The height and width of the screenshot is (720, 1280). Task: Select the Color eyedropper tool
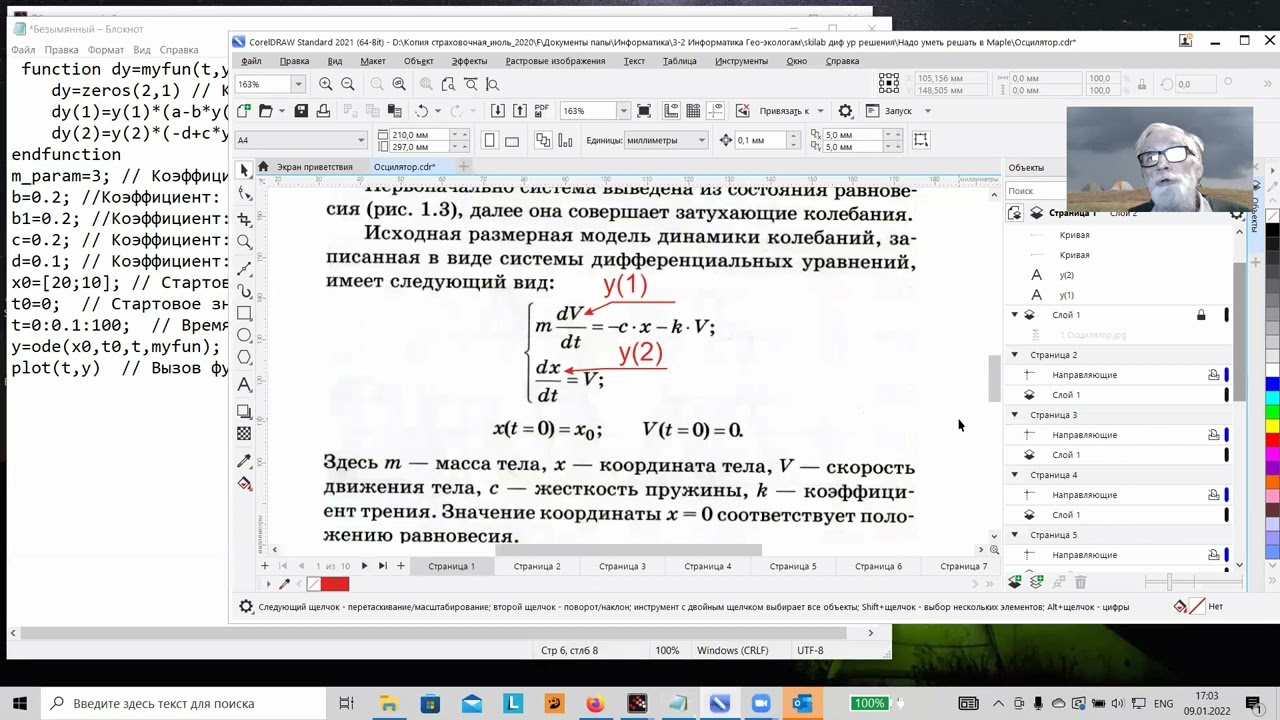tap(244, 461)
